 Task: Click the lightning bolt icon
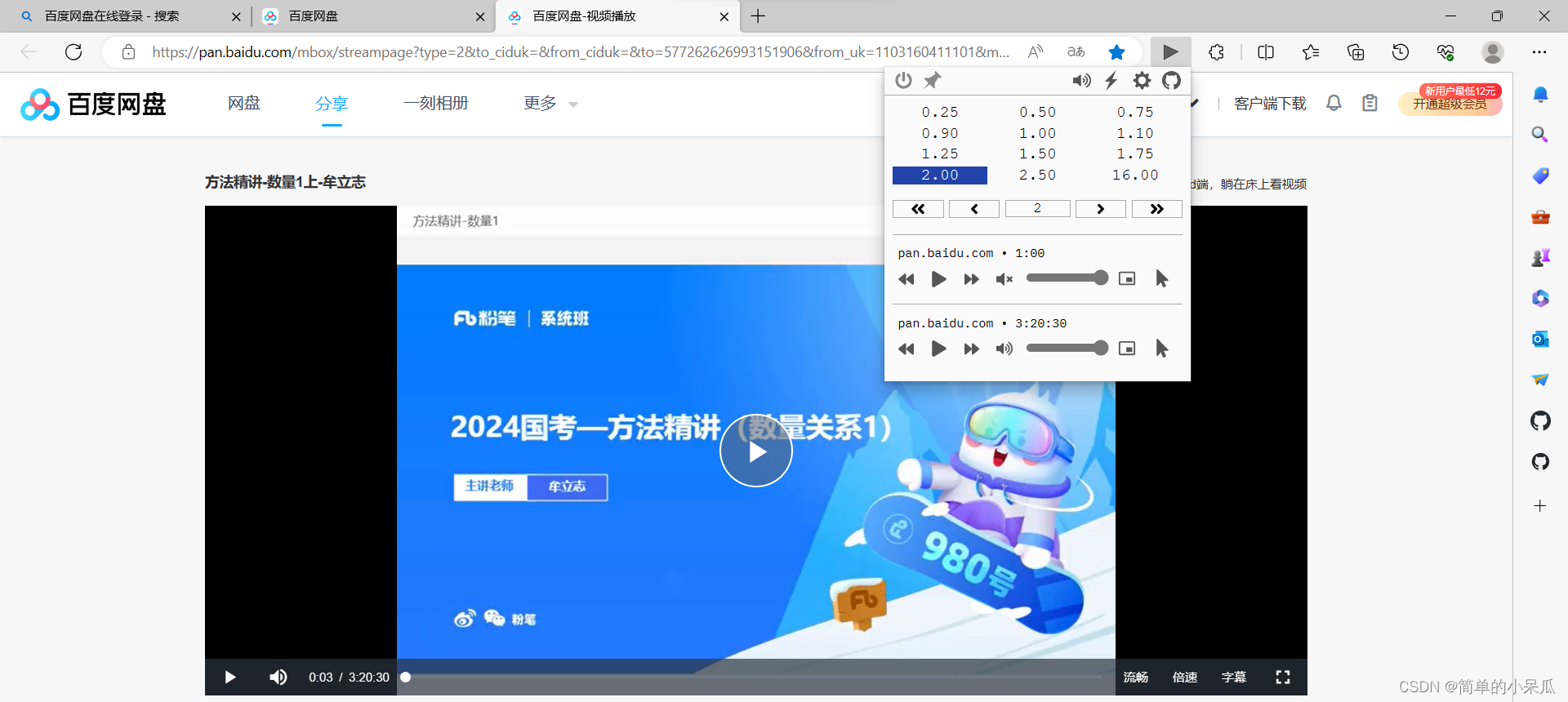(x=1111, y=80)
